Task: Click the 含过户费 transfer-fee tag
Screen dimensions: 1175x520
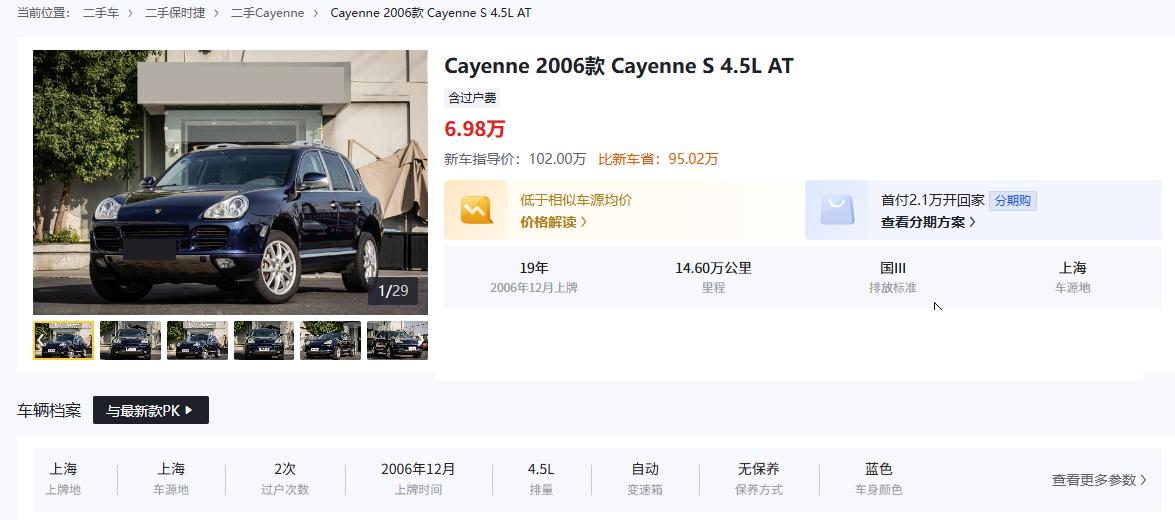Action: (472, 97)
